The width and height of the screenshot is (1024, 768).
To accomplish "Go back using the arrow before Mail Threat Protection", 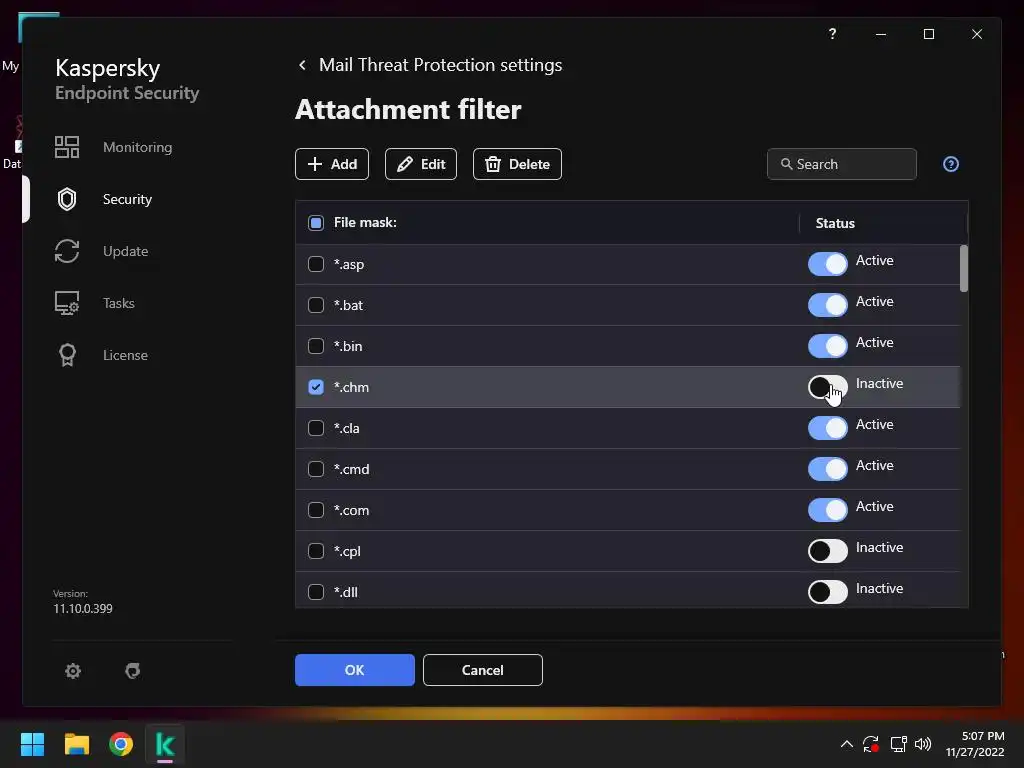I will [302, 65].
